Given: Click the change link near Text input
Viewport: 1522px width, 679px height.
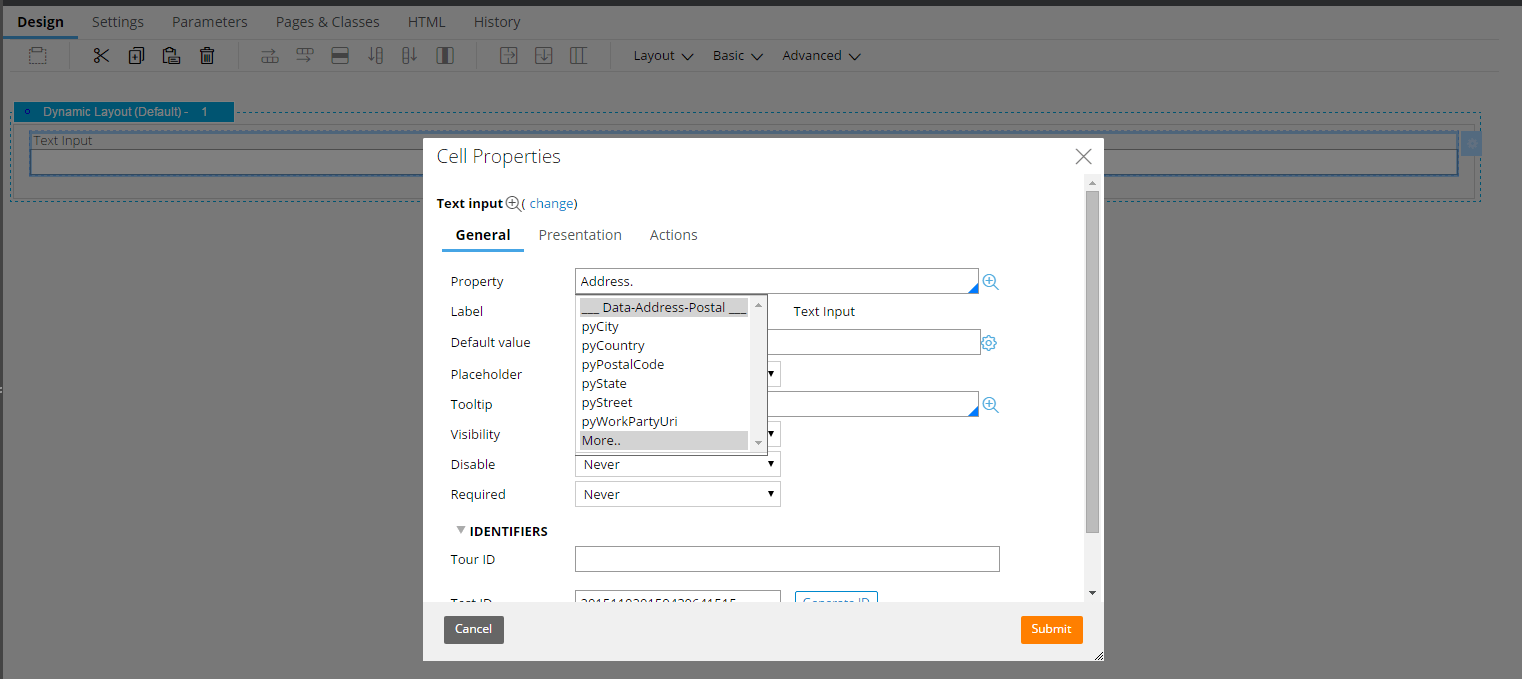Looking at the screenshot, I should [552, 203].
